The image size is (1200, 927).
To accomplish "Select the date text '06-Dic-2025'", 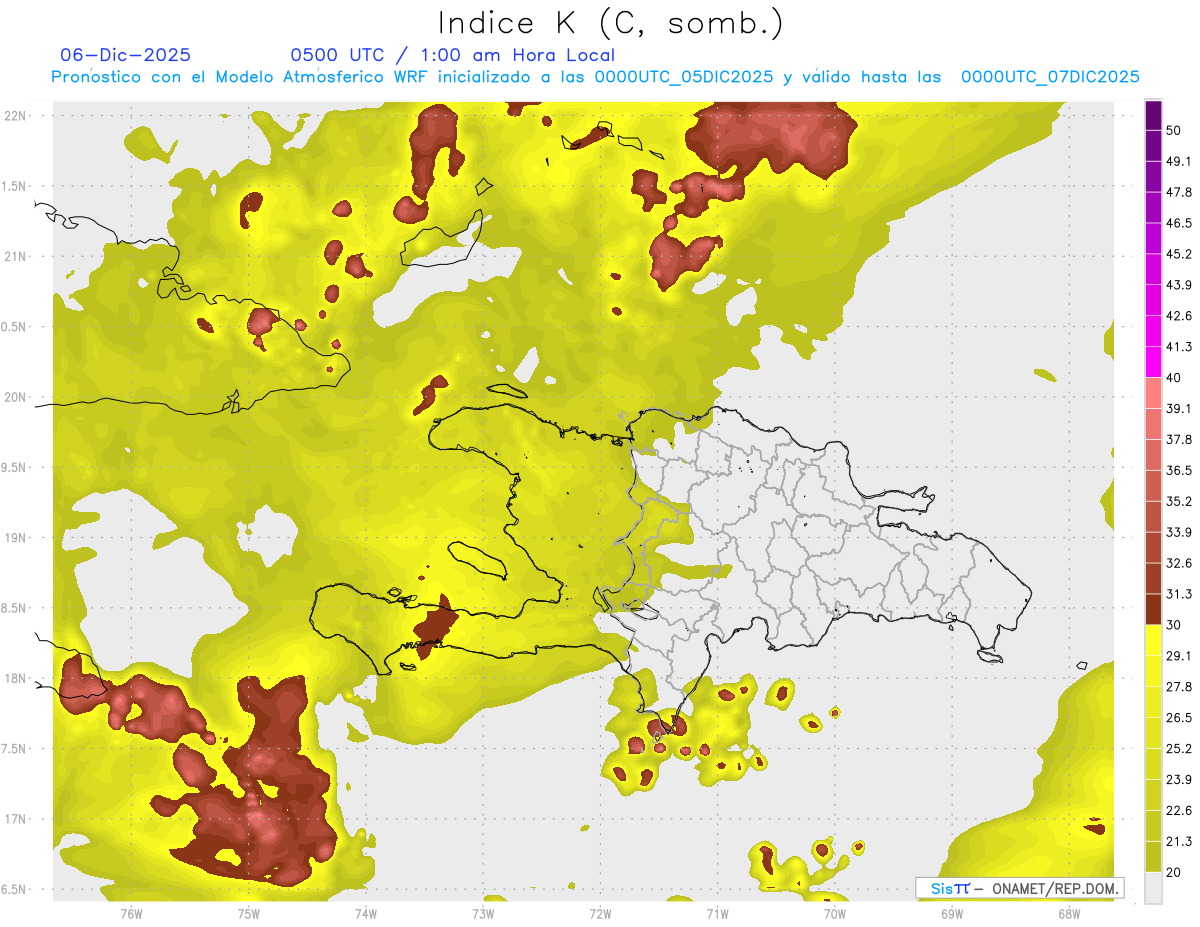I will (125, 55).
